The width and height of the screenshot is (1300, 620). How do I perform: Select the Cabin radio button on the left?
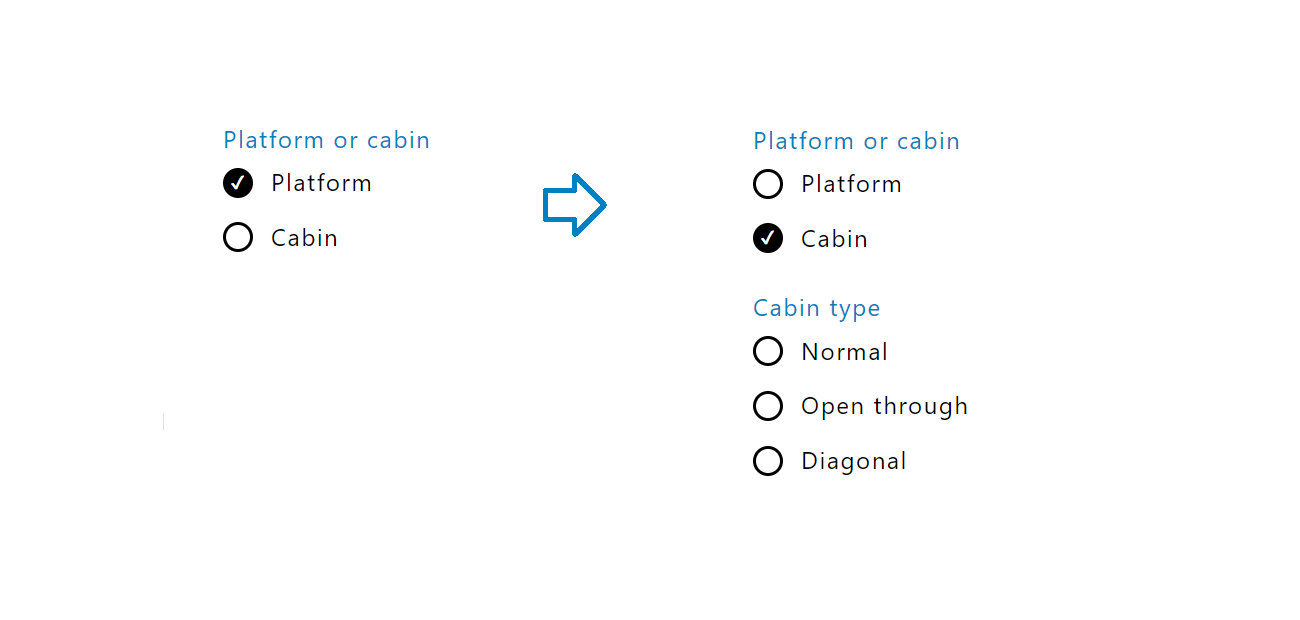[238, 237]
